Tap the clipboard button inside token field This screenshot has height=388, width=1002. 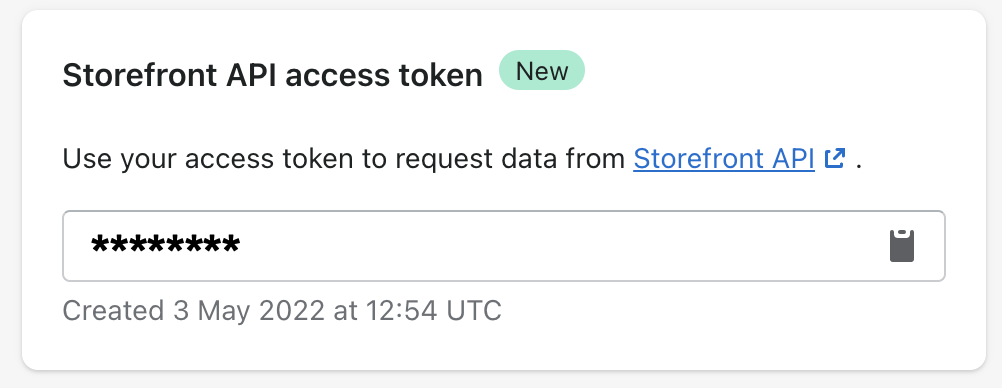pos(902,246)
